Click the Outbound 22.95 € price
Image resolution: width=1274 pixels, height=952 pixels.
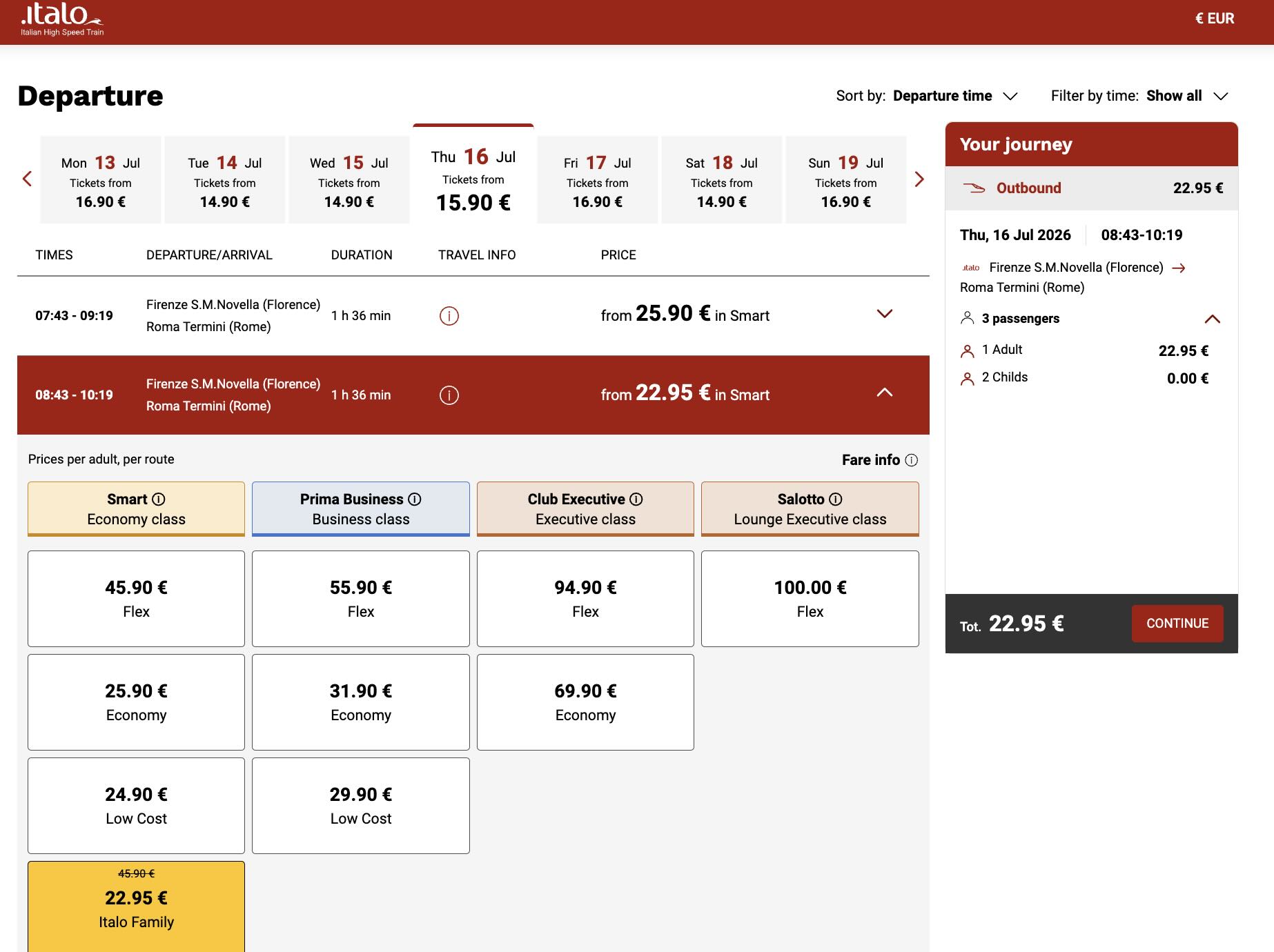[1198, 188]
